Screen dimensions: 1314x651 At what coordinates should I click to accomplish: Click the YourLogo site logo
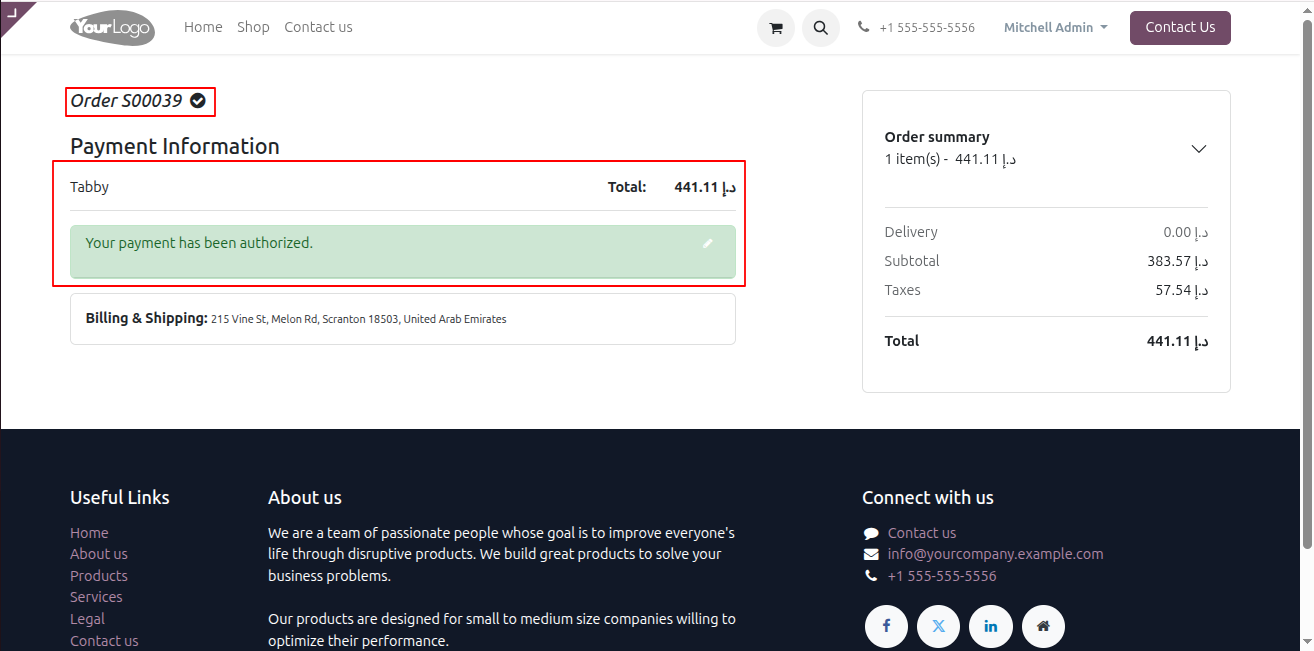(112, 28)
